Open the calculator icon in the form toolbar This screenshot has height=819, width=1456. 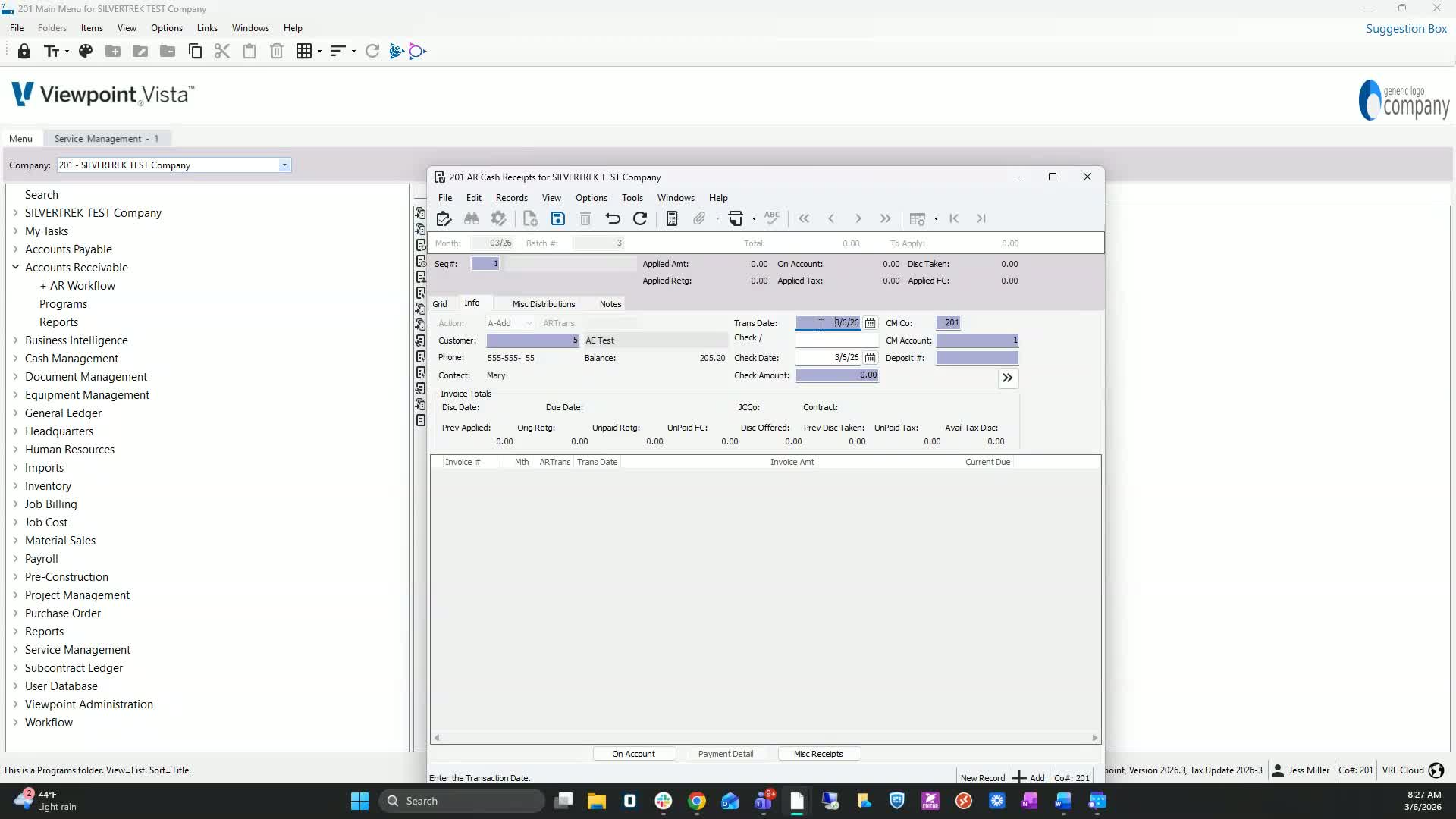(671, 219)
